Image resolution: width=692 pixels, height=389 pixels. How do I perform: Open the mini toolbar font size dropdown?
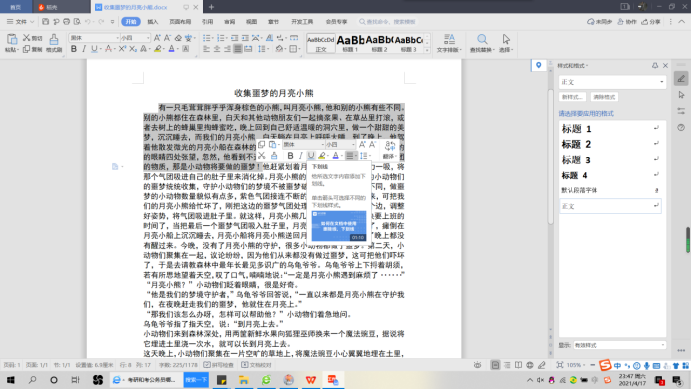click(x=353, y=145)
